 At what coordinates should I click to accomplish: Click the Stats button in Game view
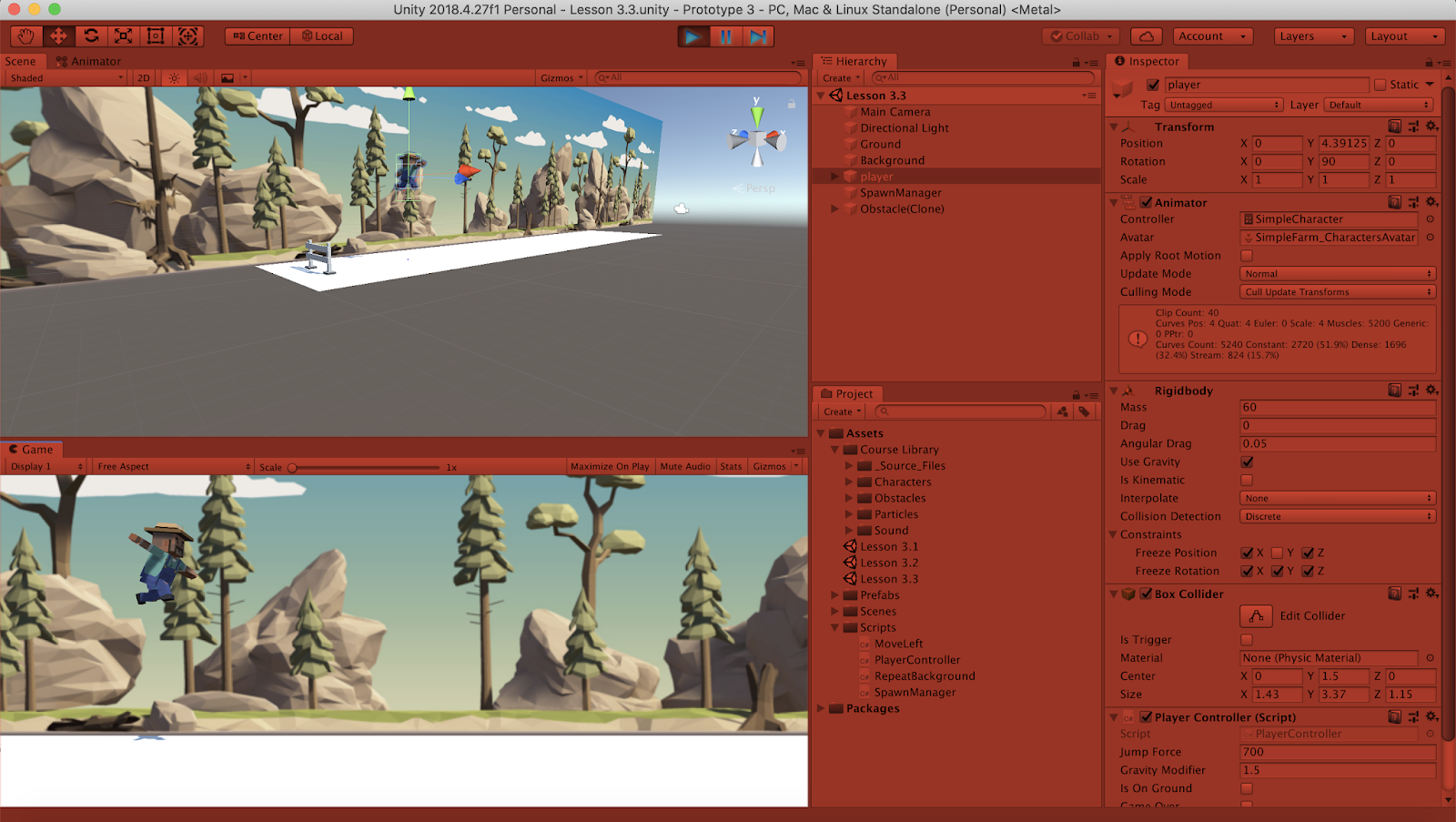click(x=731, y=466)
